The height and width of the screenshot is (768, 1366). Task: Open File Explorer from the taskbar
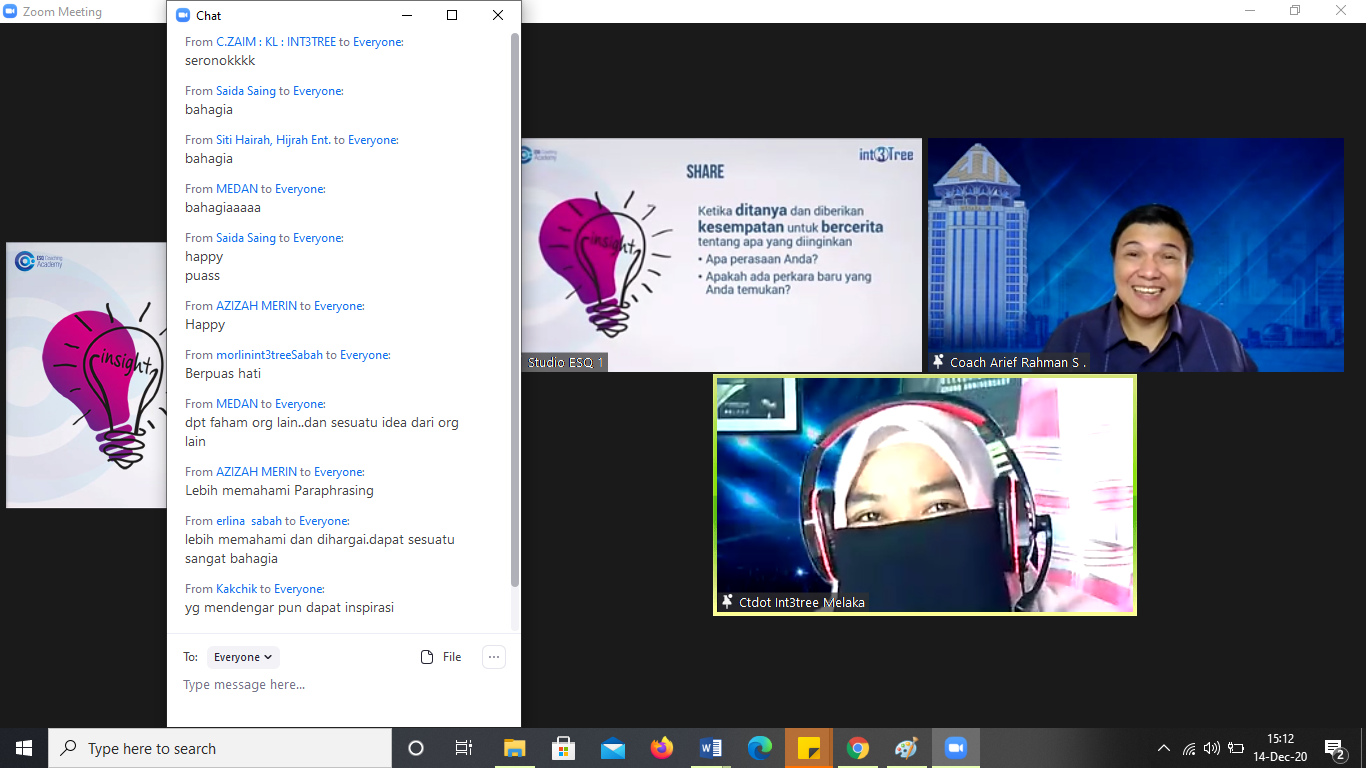point(515,748)
